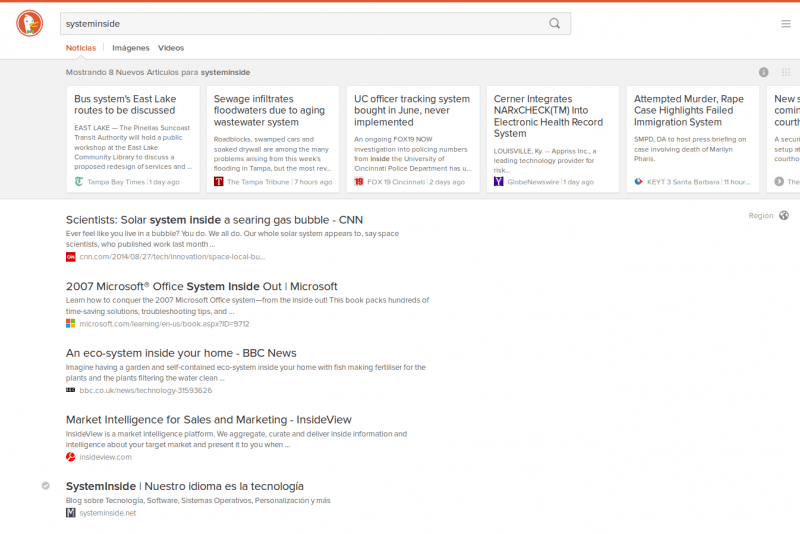Image resolution: width=800 pixels, height=534 pixels.
Task: Click the news info icon
Action: pyautogui.click(x=763, y=72)
